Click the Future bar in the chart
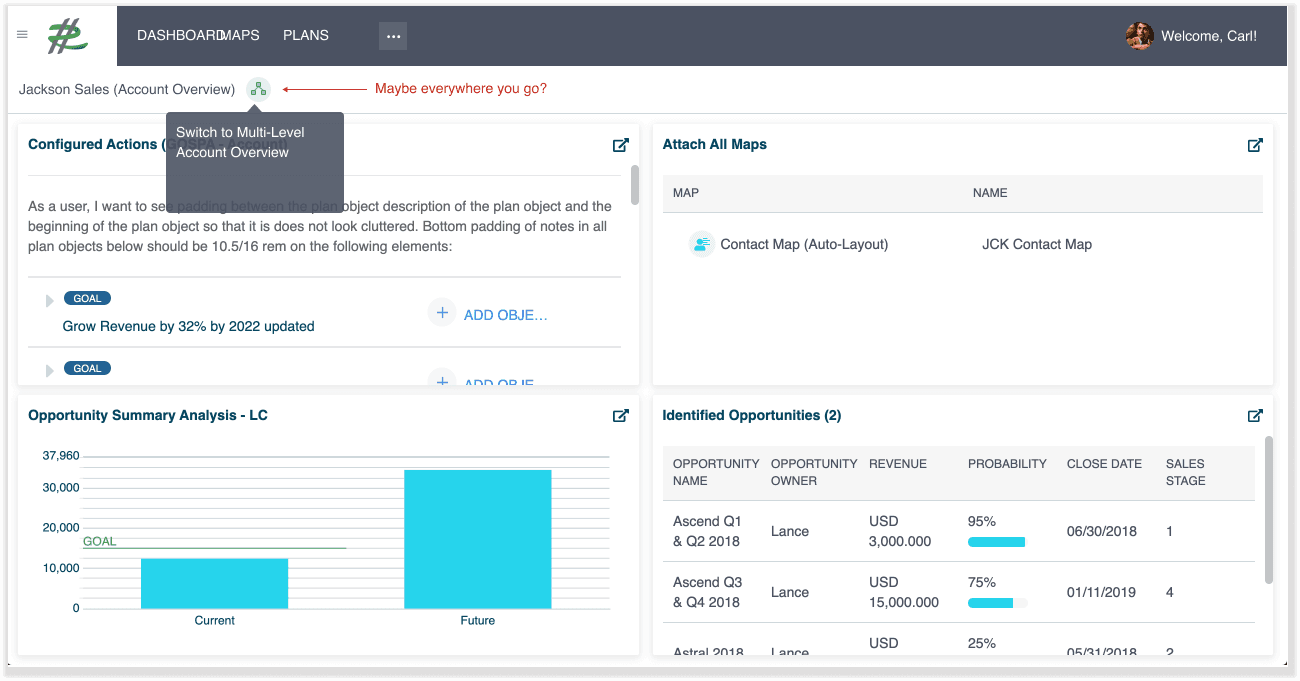Image resolution: width=1300 pixels, height=681 pixels. pyautogui.click(x=478, y=539)
